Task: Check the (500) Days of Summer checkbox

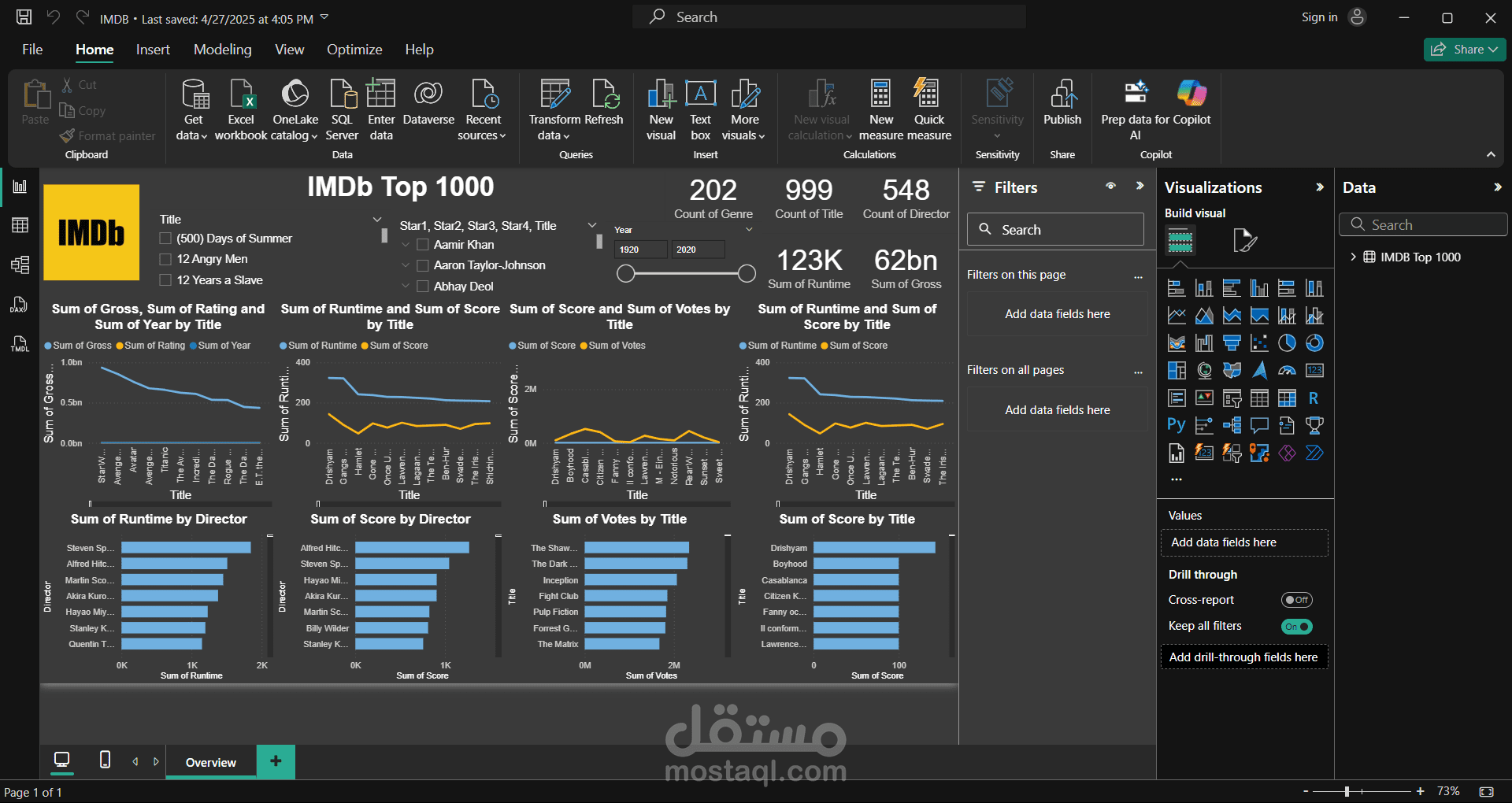Action: point(165,239)
